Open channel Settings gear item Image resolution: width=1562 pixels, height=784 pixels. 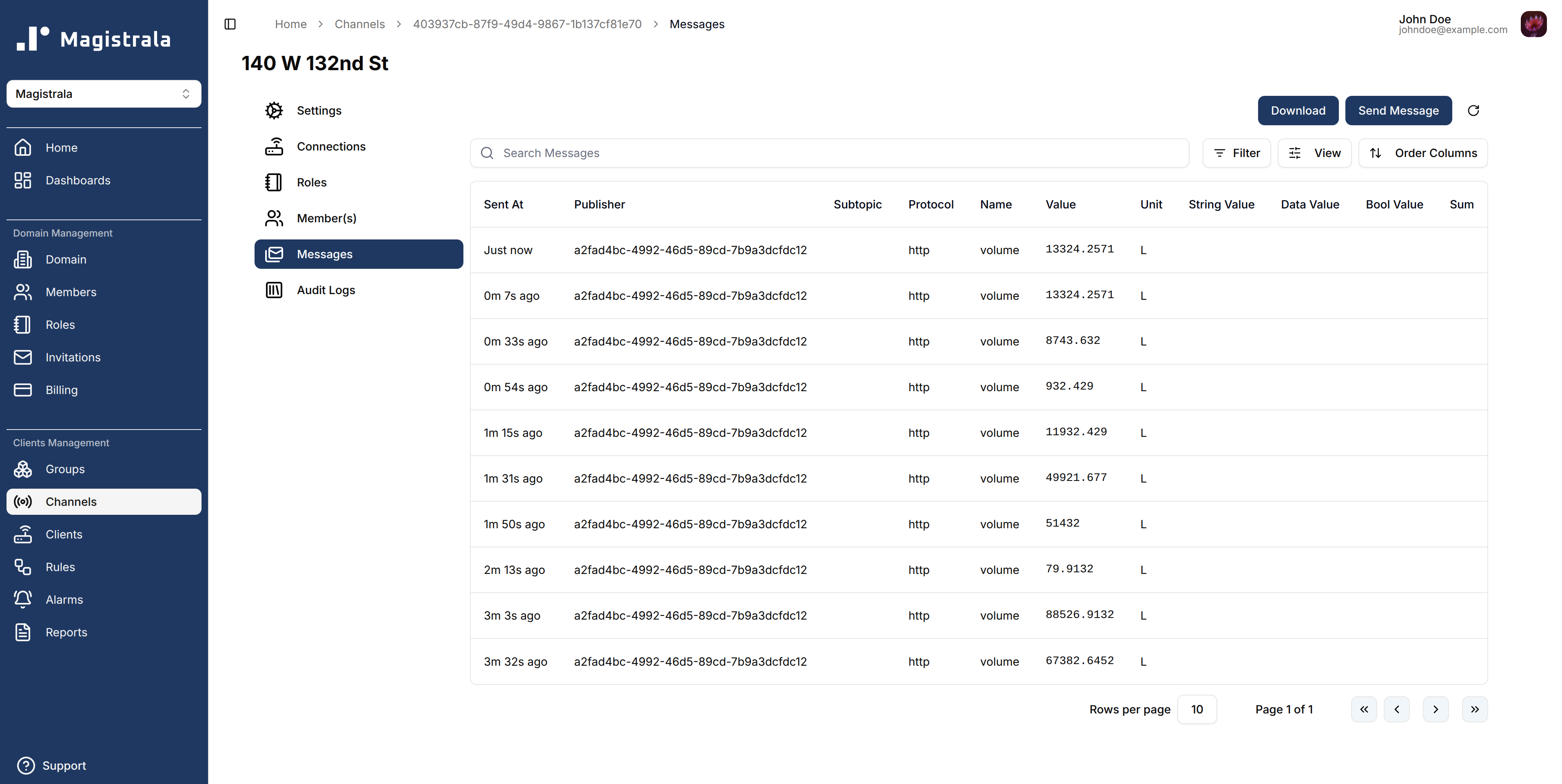coord(274,111)
